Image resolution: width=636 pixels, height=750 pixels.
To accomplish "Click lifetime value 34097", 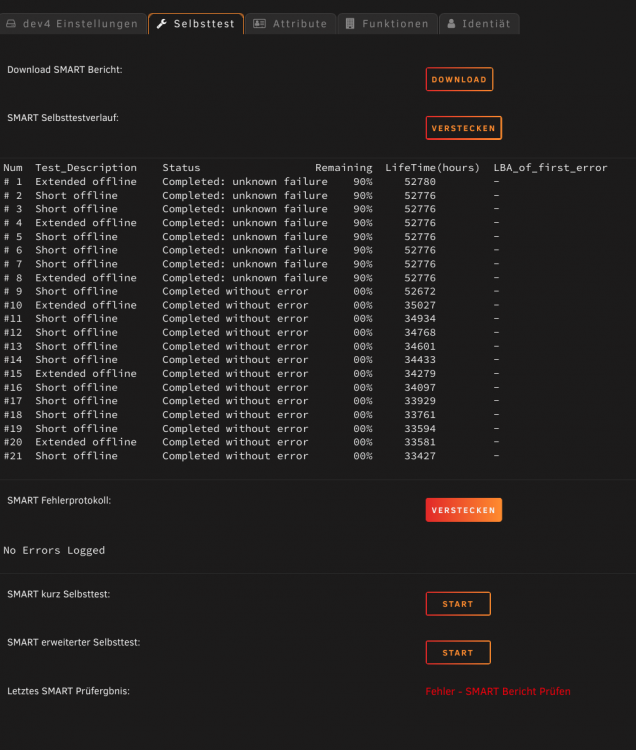I will pos(420,387).
